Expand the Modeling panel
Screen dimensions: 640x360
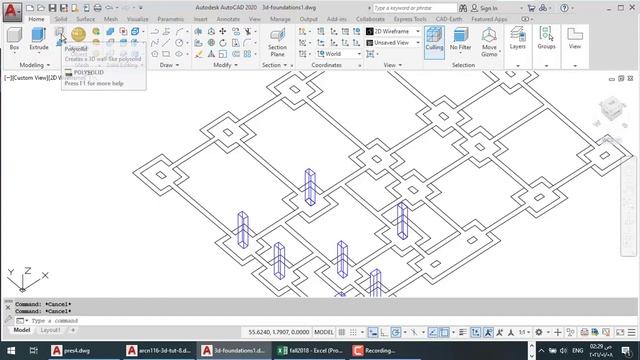click(x=35, y=65)
